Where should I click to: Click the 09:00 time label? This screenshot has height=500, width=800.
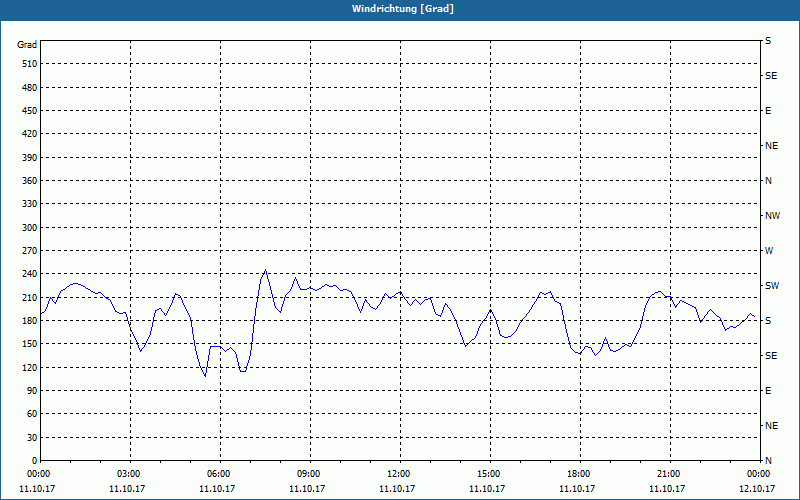pos(310,474)
